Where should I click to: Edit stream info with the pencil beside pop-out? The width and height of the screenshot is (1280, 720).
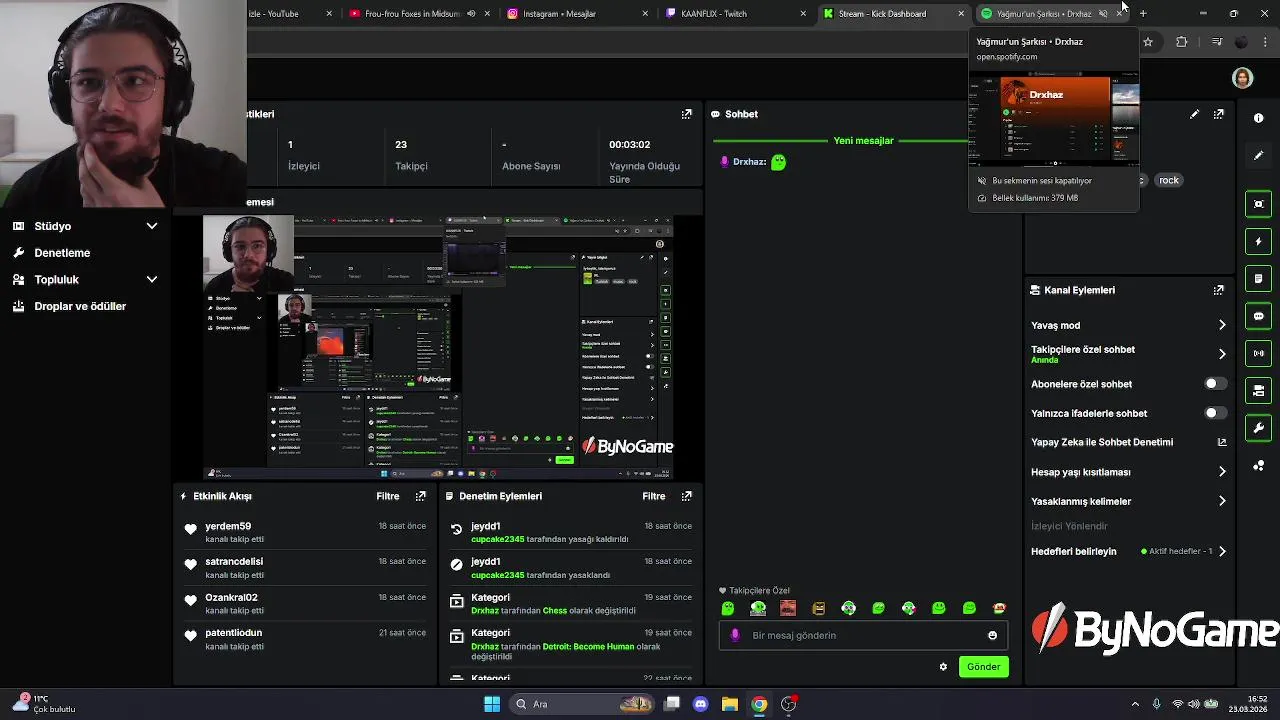pyautogui.click(x=1194, y=114)
